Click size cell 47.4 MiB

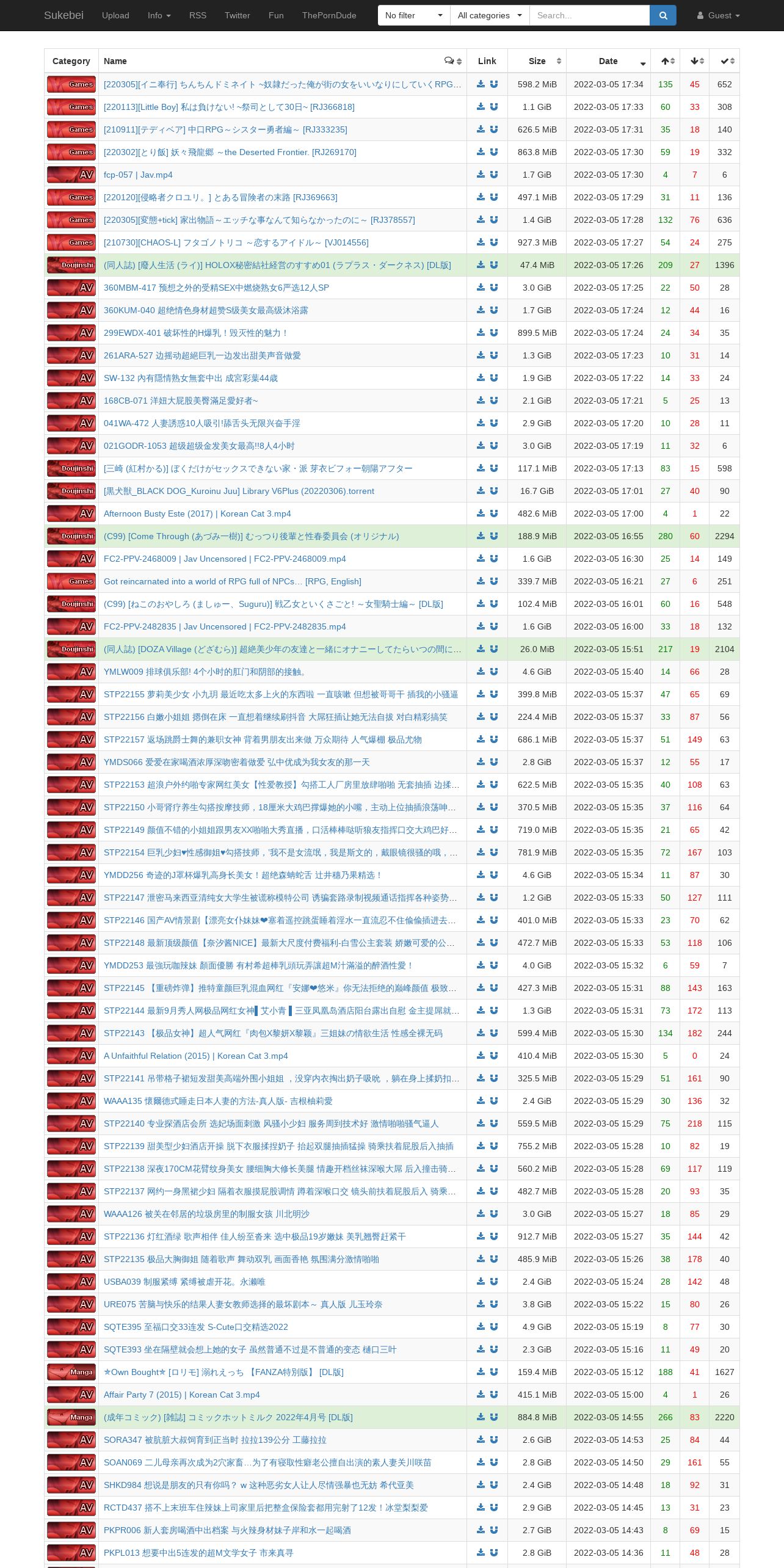pyautogui.click(x=537, y=265)
